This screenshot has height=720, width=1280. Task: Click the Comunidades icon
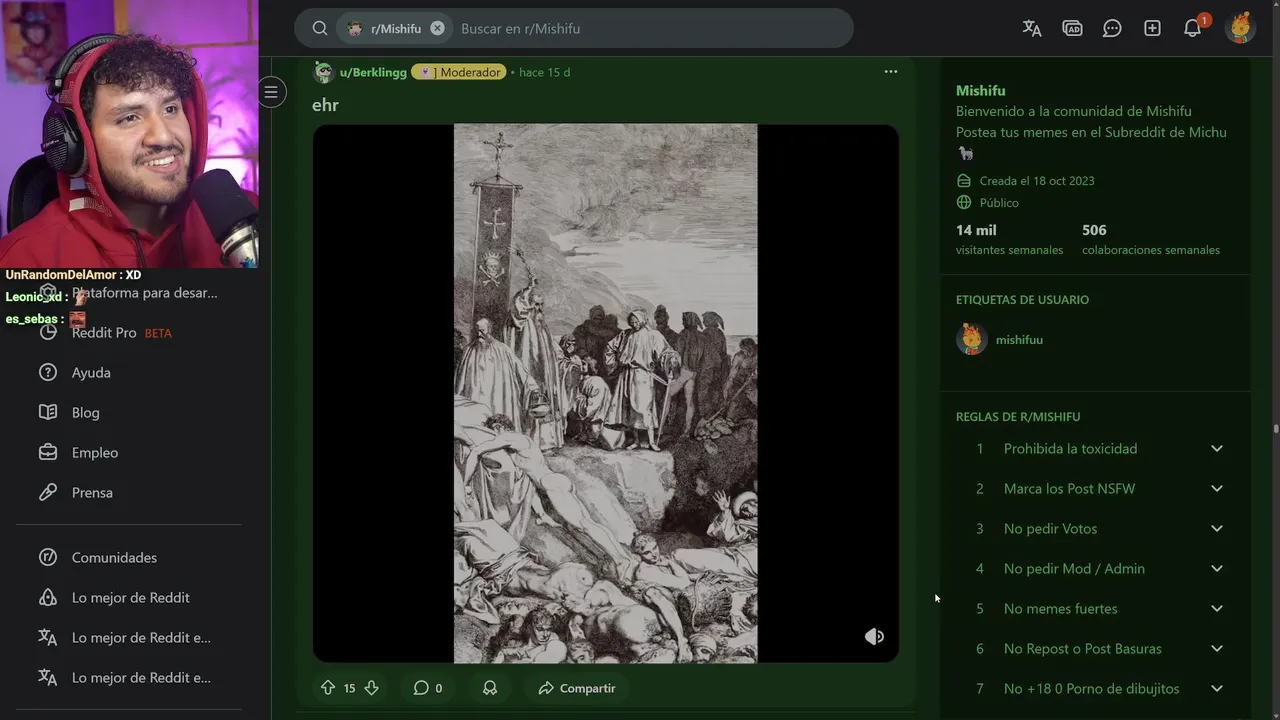[47, 557]
